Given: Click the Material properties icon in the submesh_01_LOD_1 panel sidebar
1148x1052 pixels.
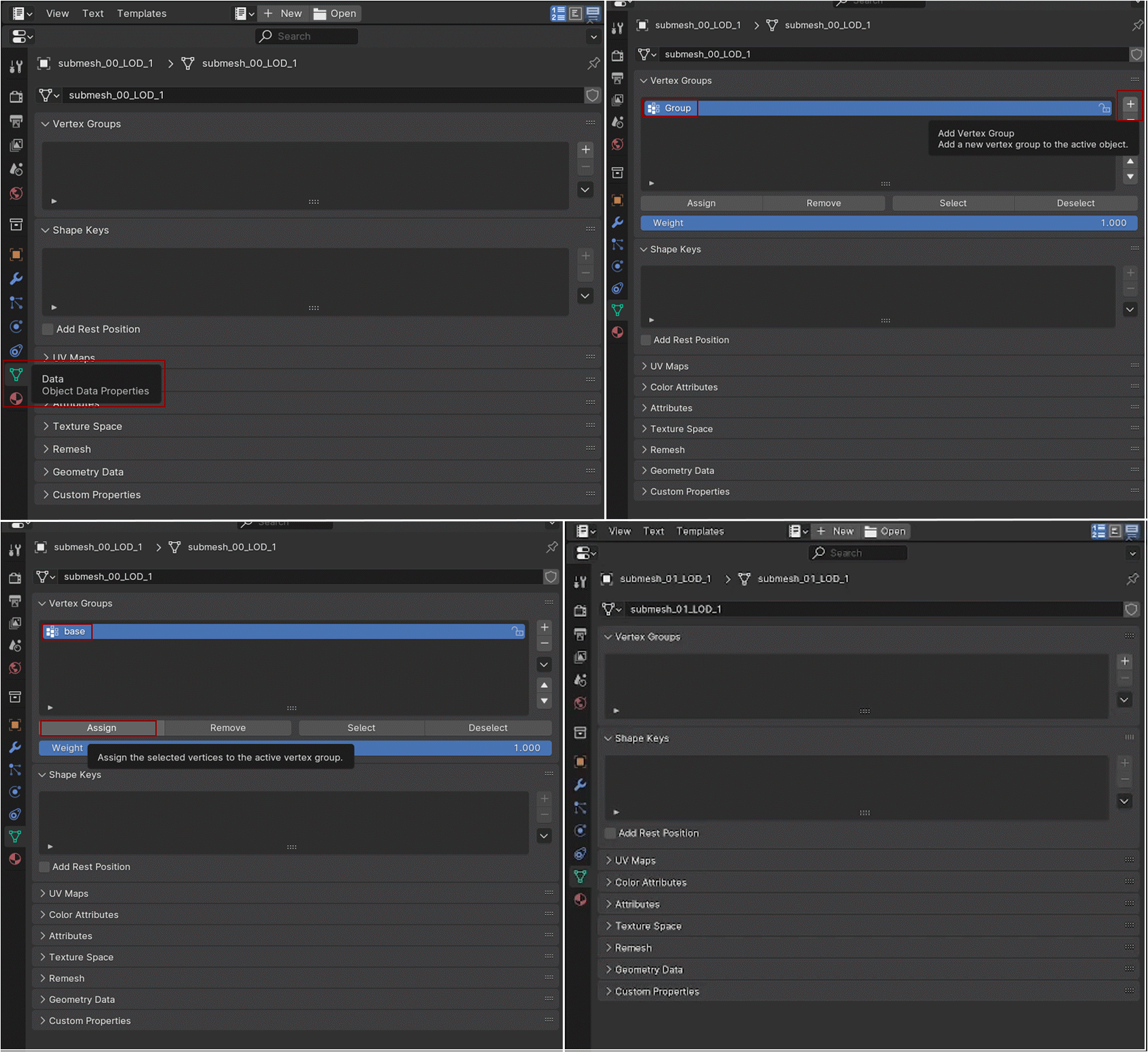Looking at the screenshot, I should [580, 899].
